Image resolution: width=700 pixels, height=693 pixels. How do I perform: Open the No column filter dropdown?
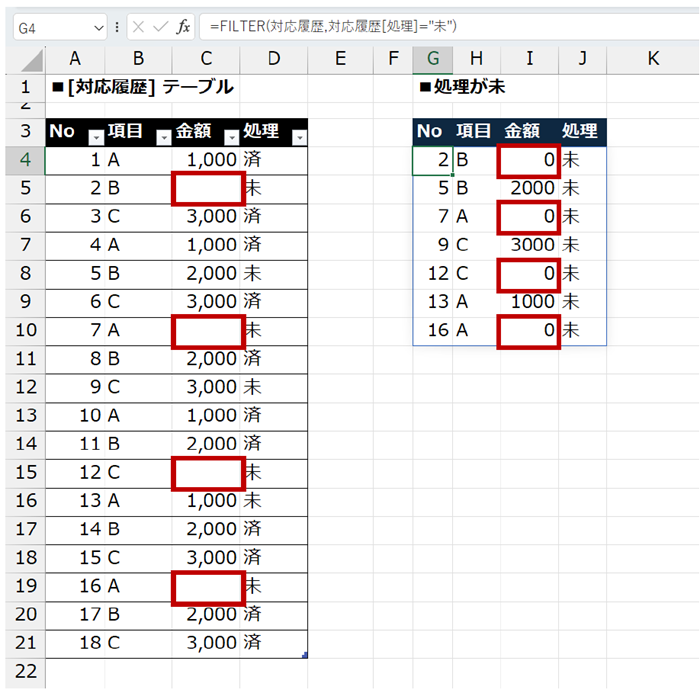pos(96,138)
